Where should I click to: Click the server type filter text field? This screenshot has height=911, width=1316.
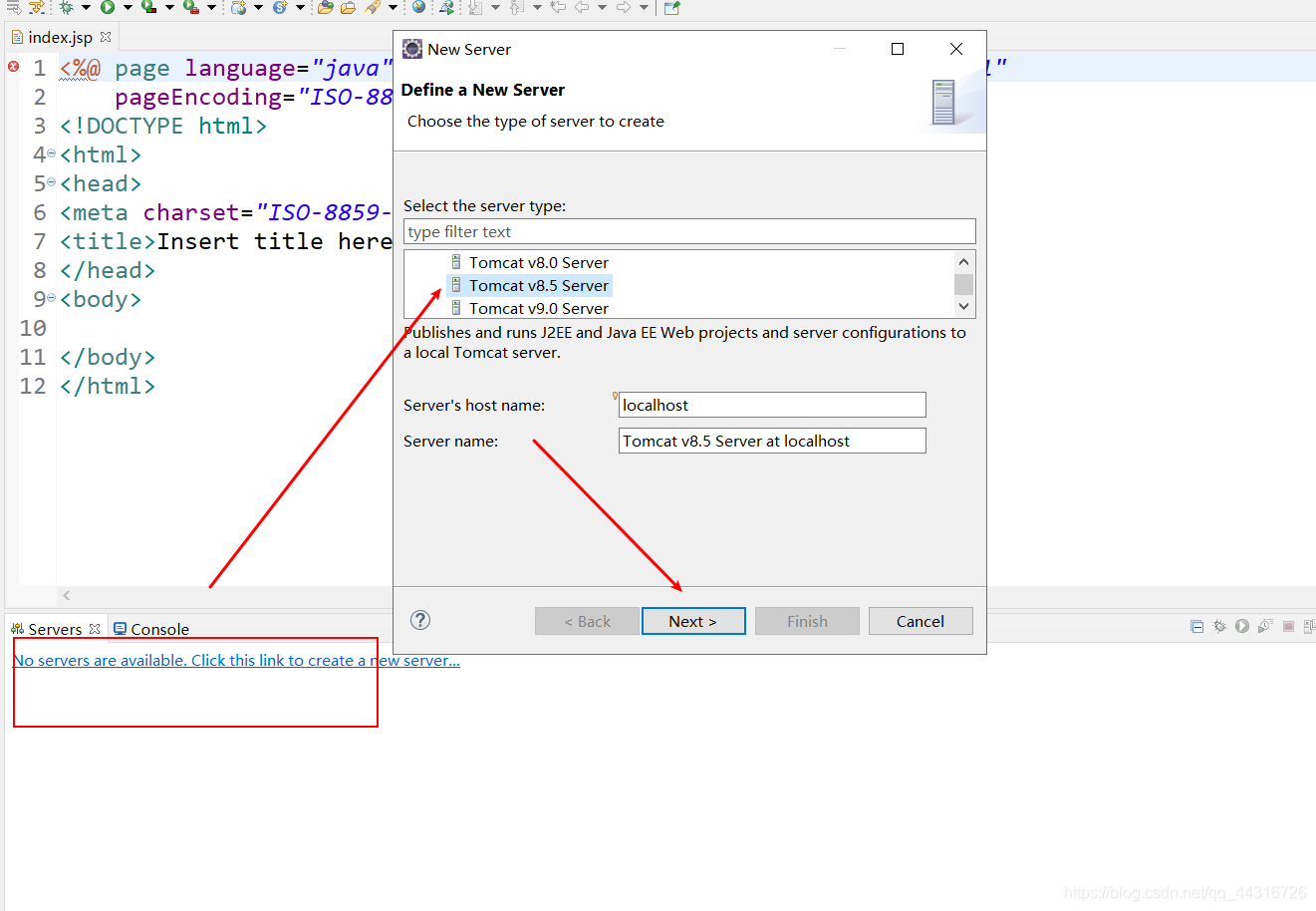(689, 231)
